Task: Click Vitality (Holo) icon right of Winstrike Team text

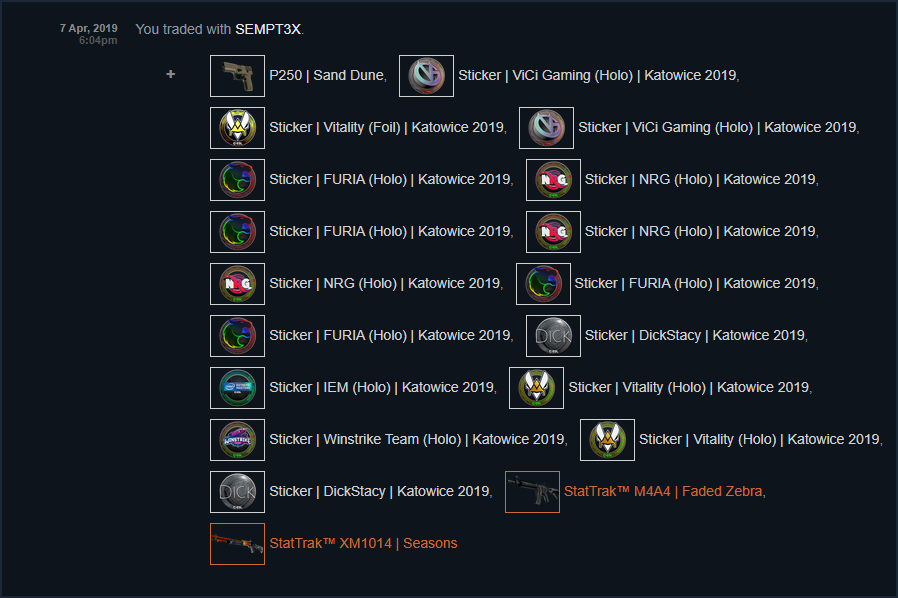Action: (x=607, y=440)
